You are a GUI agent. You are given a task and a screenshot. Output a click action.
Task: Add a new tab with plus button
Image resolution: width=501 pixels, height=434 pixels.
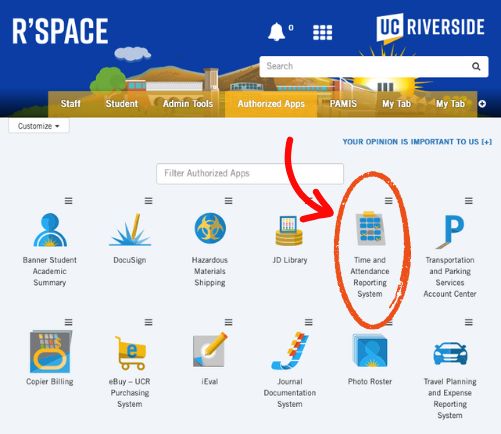click(482, 104)
